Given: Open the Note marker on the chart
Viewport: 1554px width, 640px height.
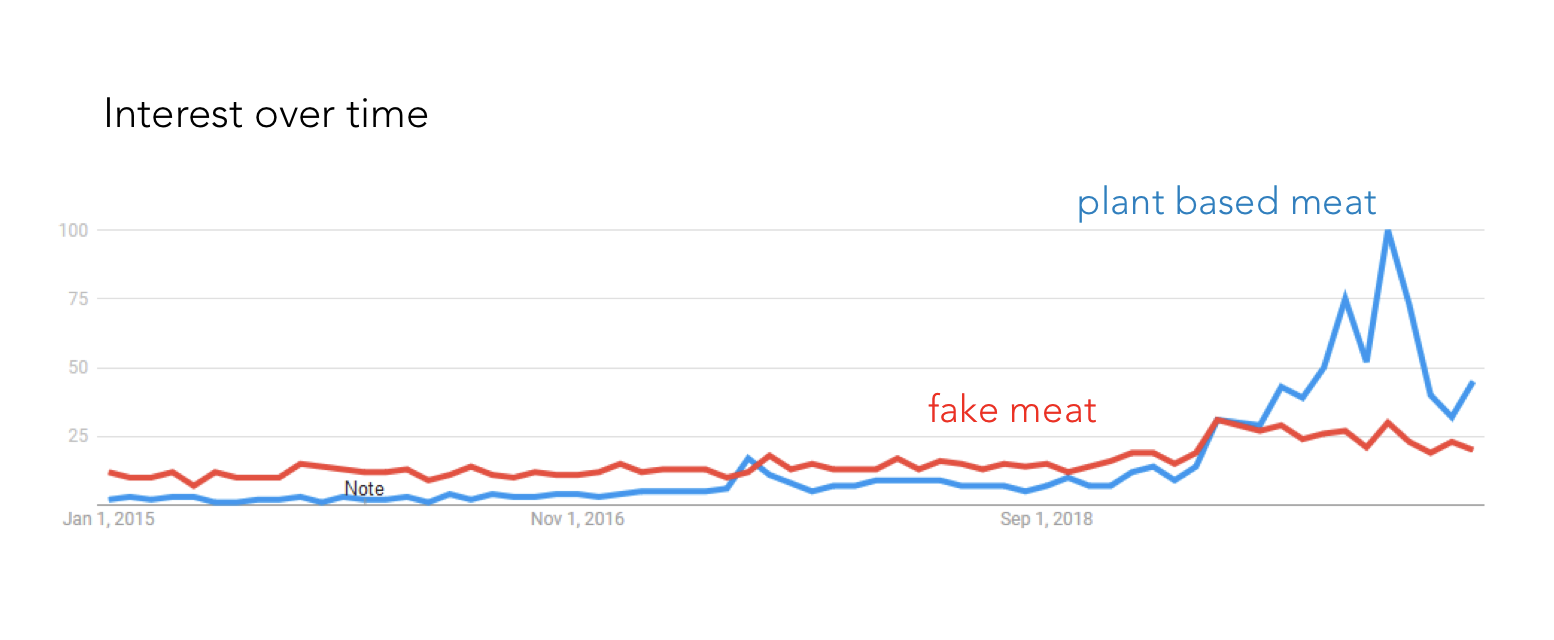Looking at the screenshot, I should point(364,489).
